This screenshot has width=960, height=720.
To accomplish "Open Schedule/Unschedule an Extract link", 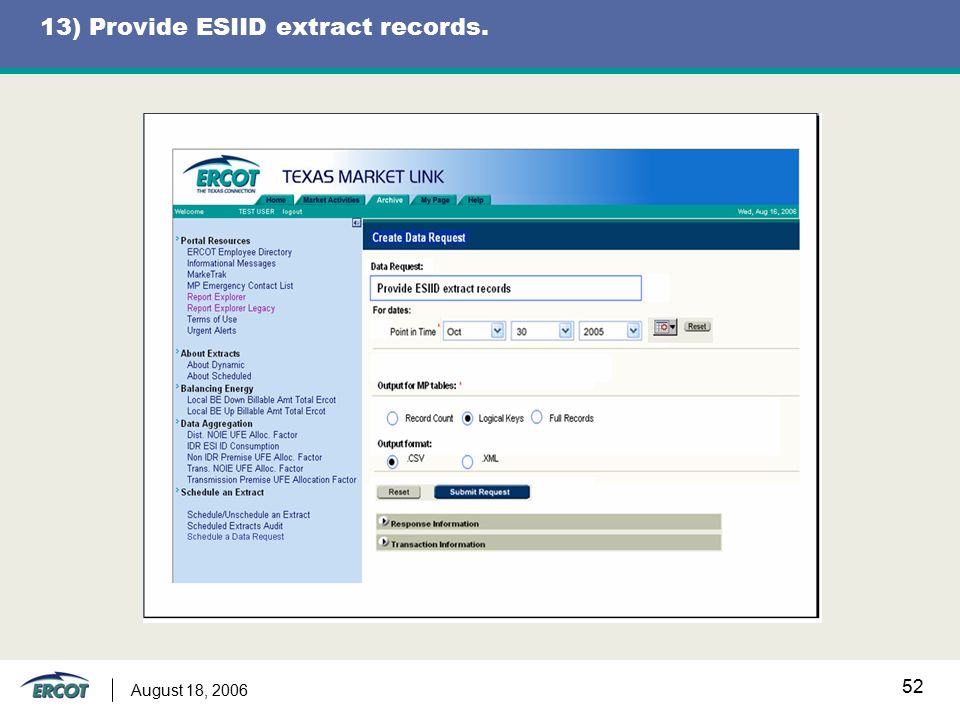I will coord(249,515).
